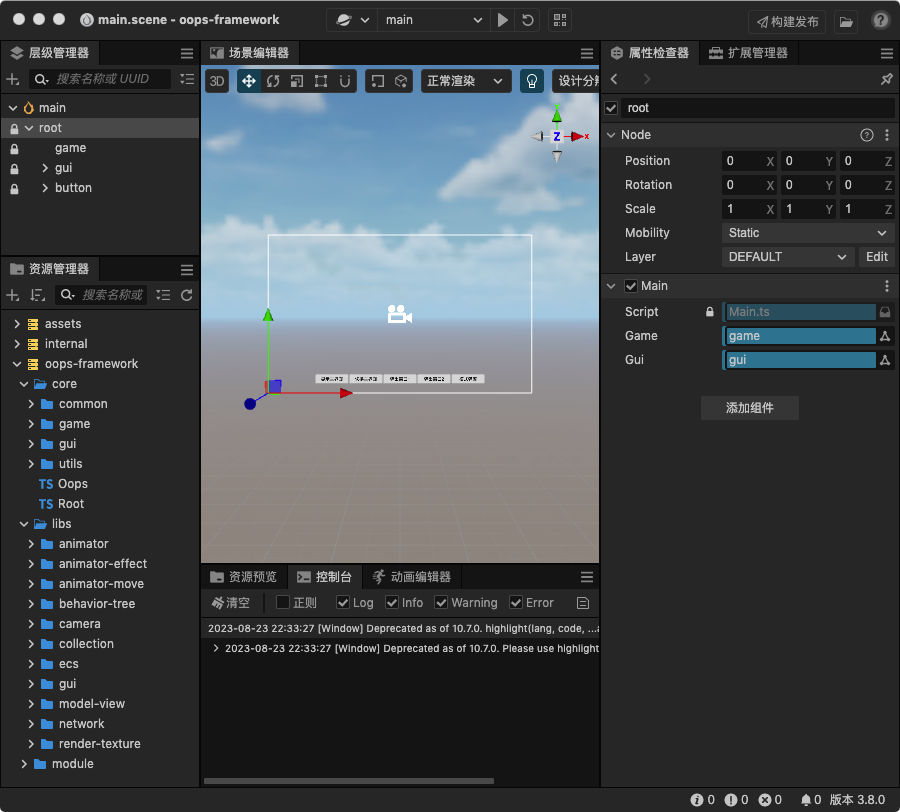
Task: Collapse the oops-framework core folder
Action: 23,383
